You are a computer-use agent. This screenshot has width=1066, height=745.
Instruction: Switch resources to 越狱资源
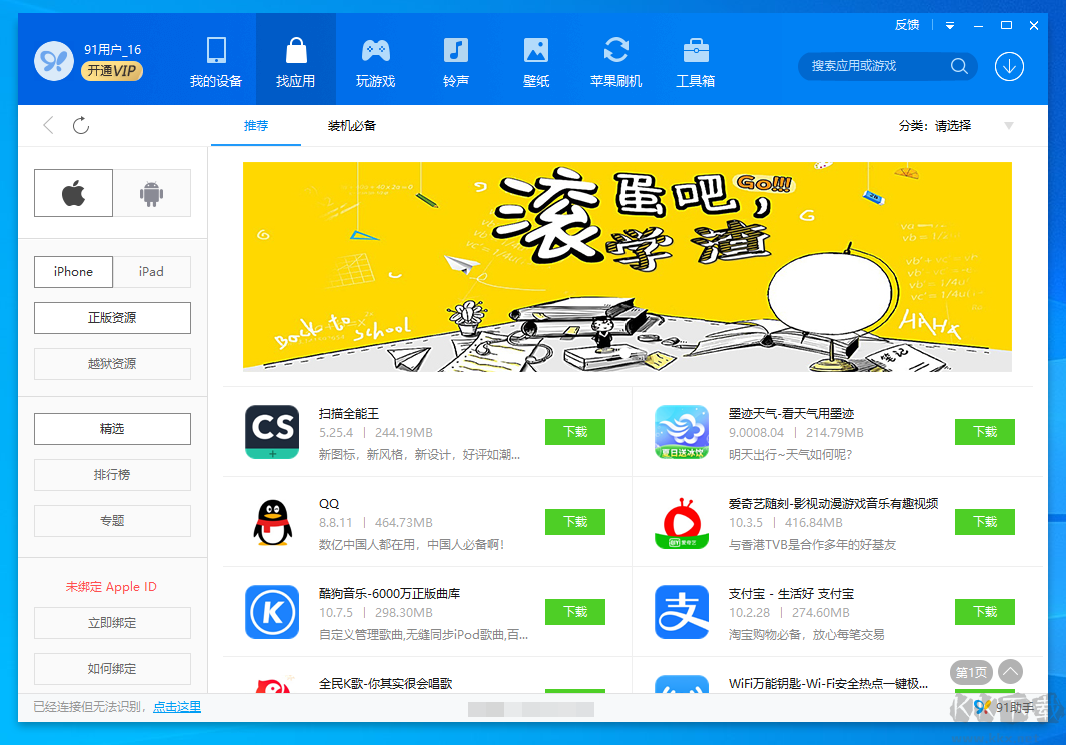coord(111,363)
